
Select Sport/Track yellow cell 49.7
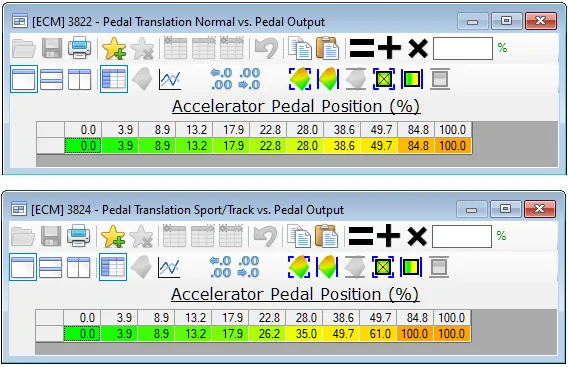point(341,334)
